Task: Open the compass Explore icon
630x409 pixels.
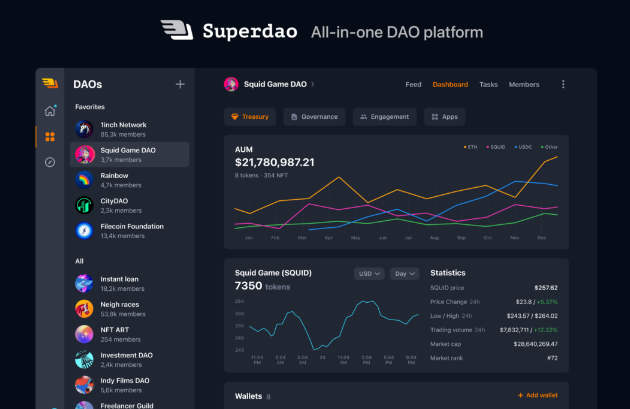Action: pyautogui.click(x=50, y=162)
